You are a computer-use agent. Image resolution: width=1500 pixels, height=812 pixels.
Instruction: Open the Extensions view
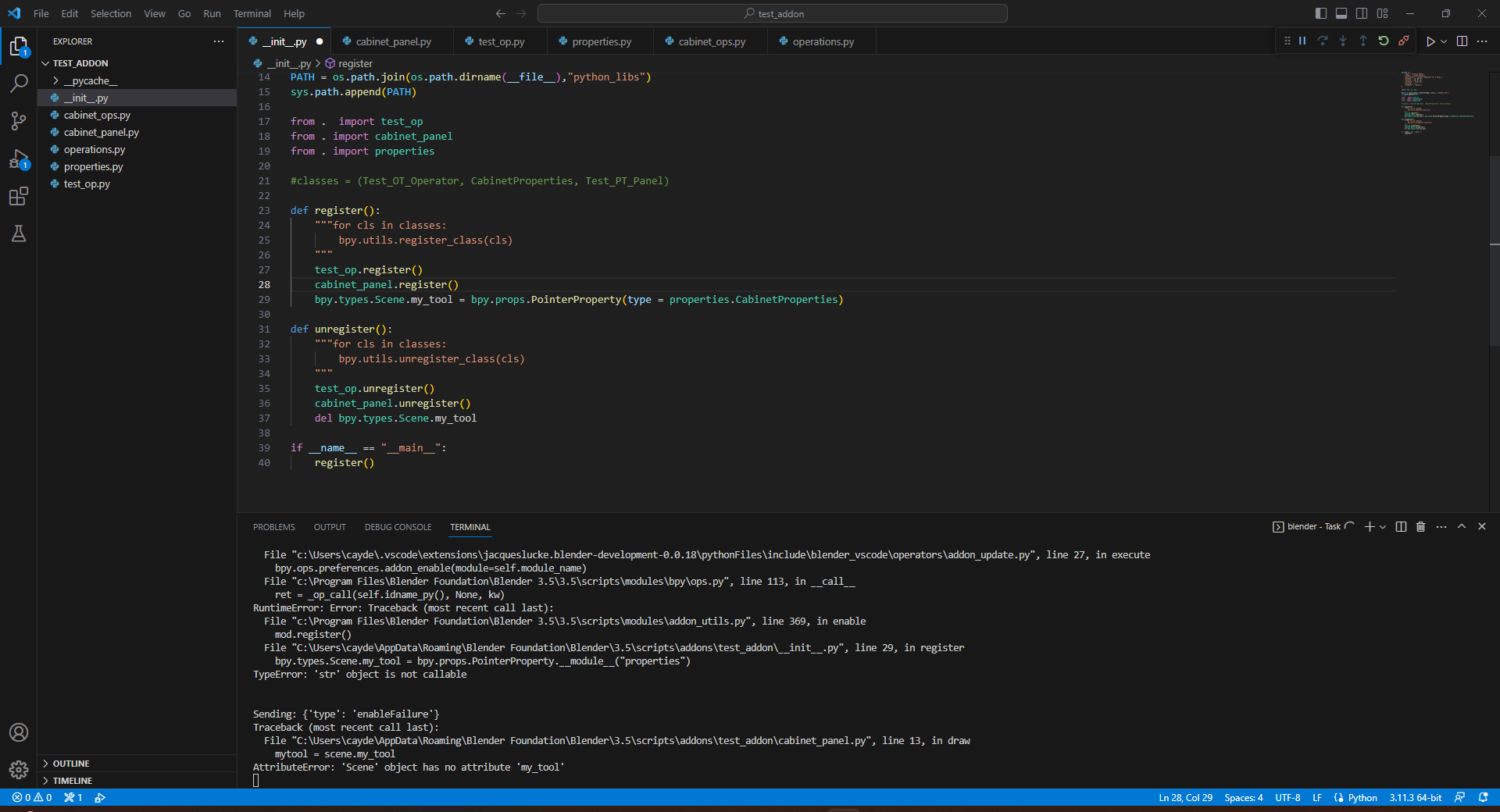pyautogui.click(x=19, y=196)
